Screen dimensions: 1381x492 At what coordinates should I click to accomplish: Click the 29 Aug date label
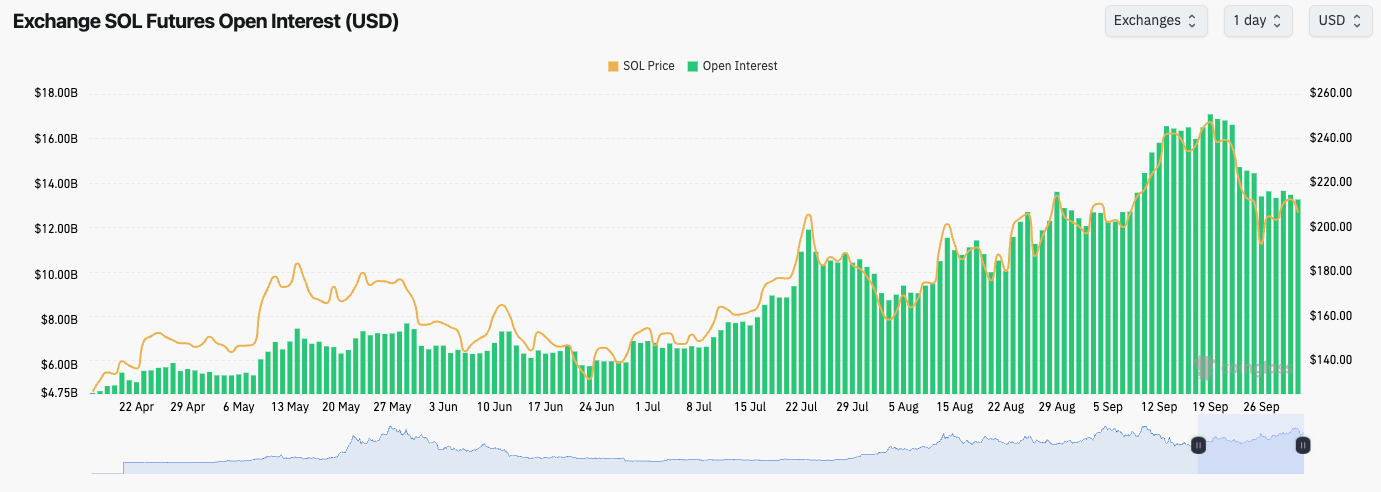[x=1057, y=408]
